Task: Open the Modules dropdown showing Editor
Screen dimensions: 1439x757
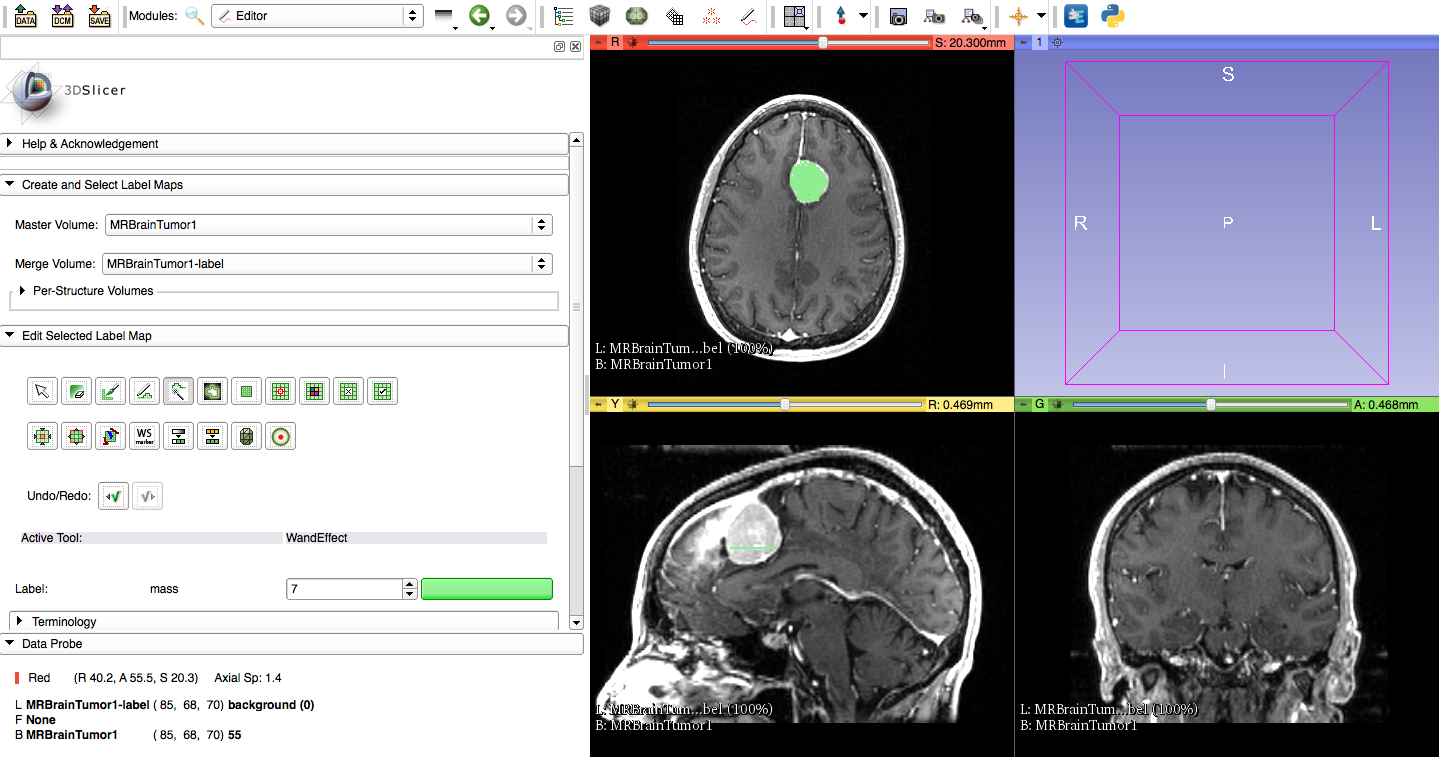Action: click(x=316, y=16)
